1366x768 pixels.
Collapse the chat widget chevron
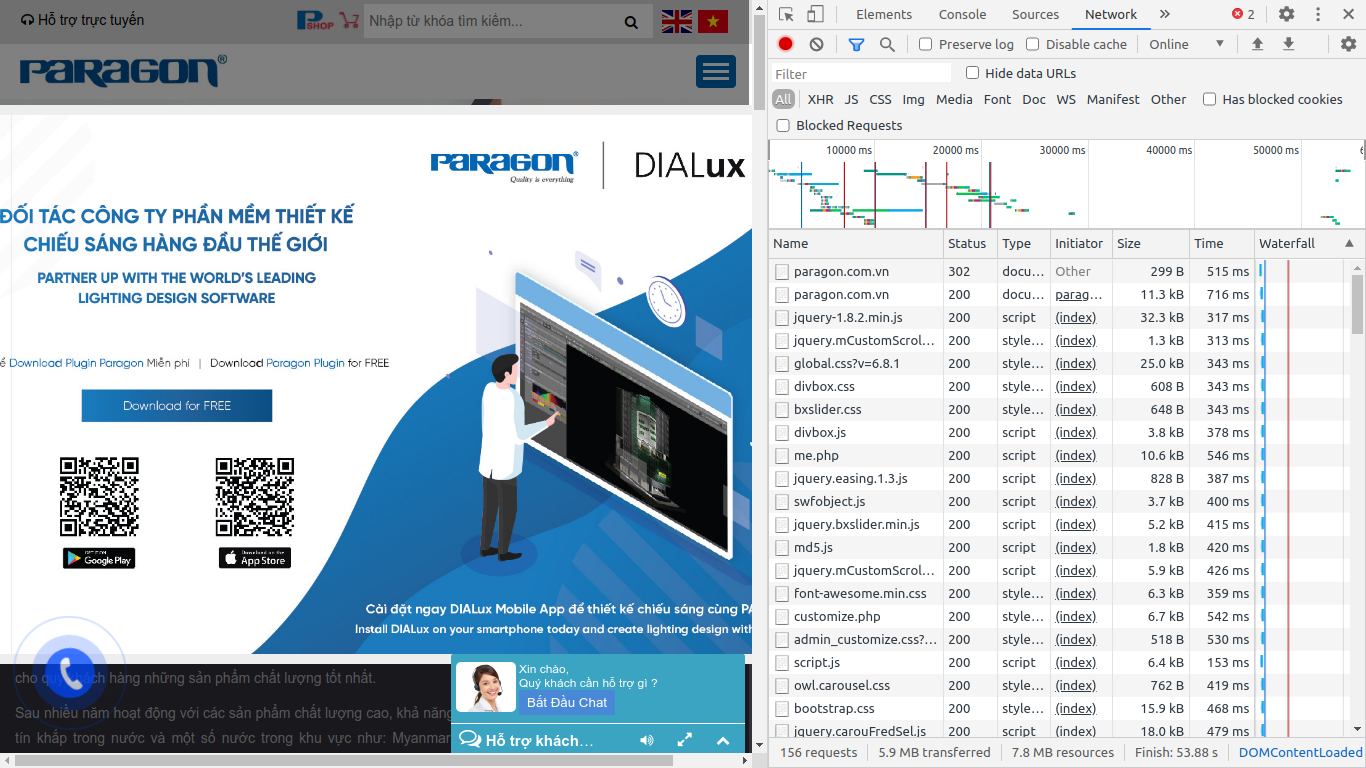723,741
